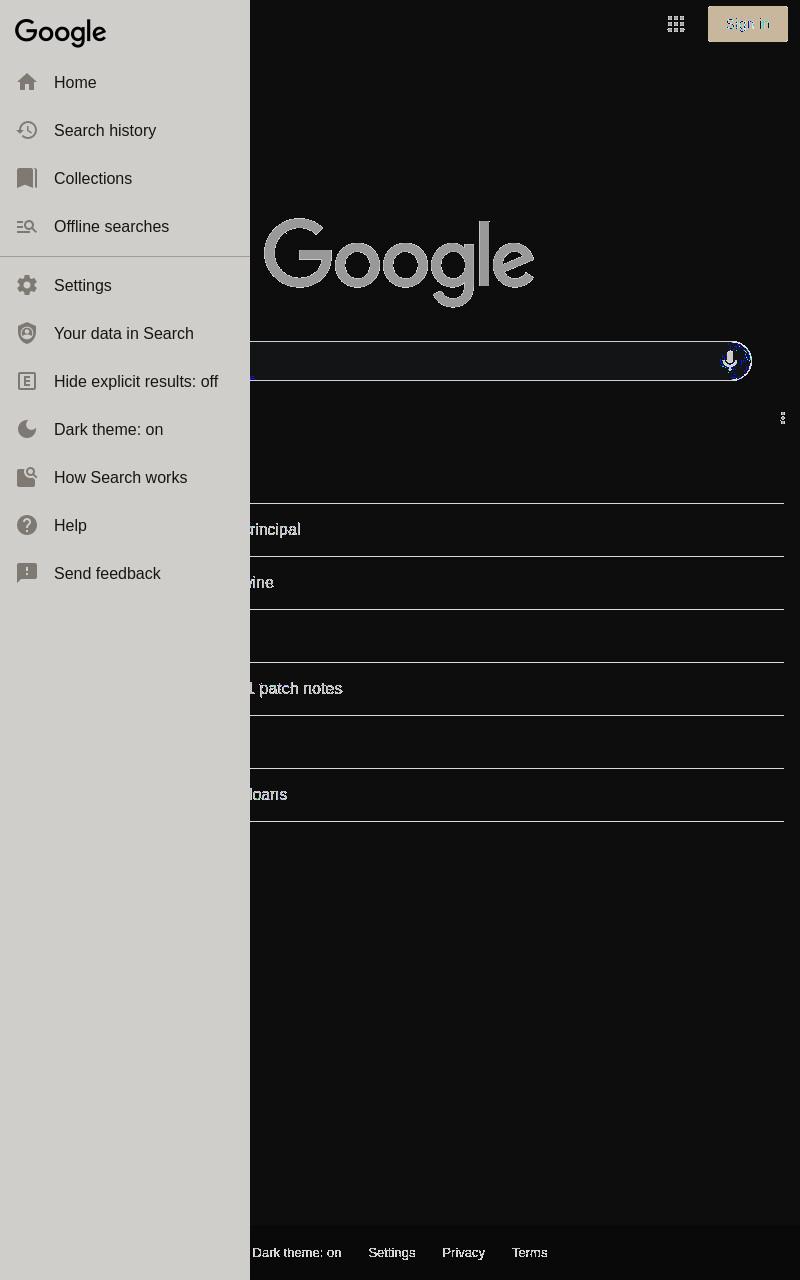Screen dimensions: 800x1280
Task: Click the Offline searches icon
Action: coord(27,226)
